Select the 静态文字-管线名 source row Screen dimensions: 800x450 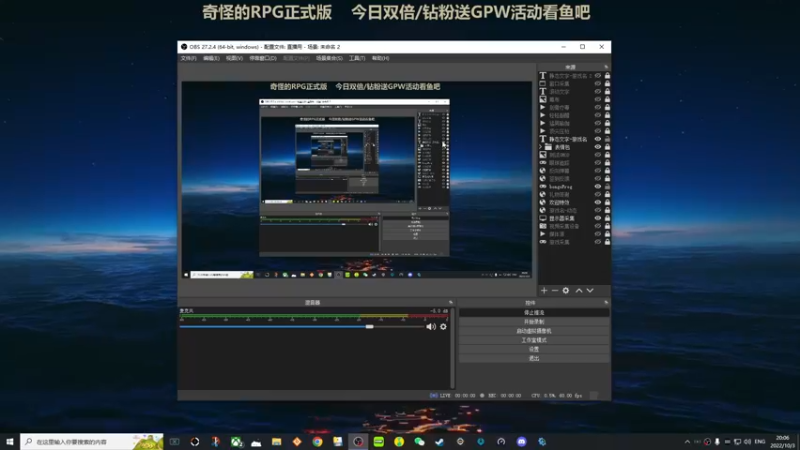(x=574, y=139)
